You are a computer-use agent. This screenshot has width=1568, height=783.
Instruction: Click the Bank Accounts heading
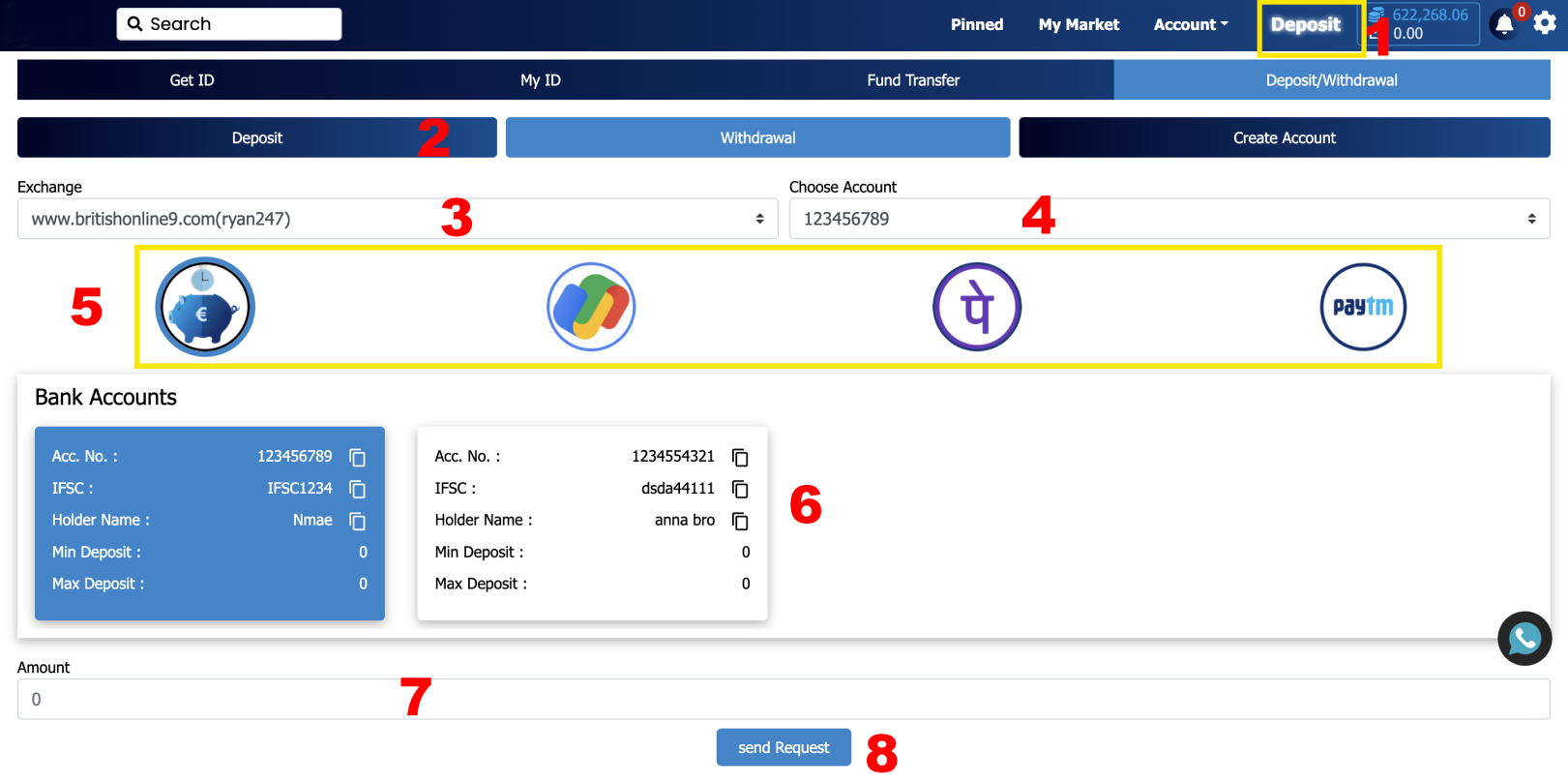pos(105,397)
